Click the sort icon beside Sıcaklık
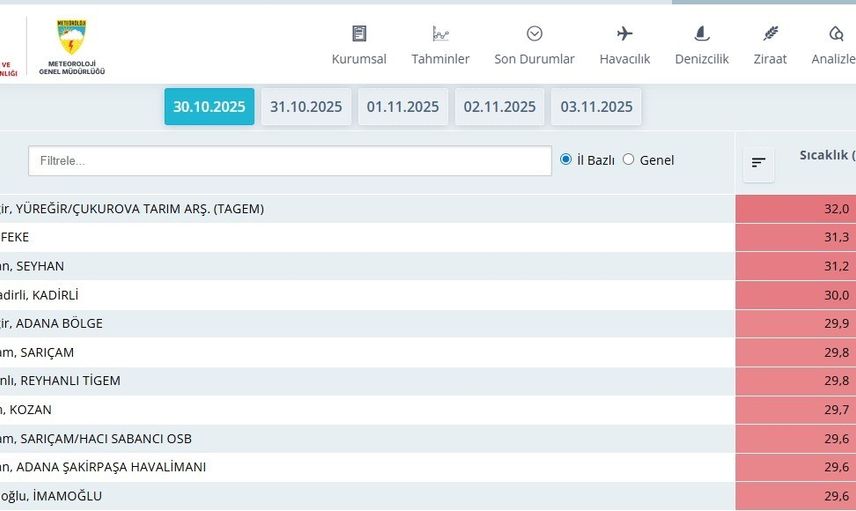 pos(758,163)
